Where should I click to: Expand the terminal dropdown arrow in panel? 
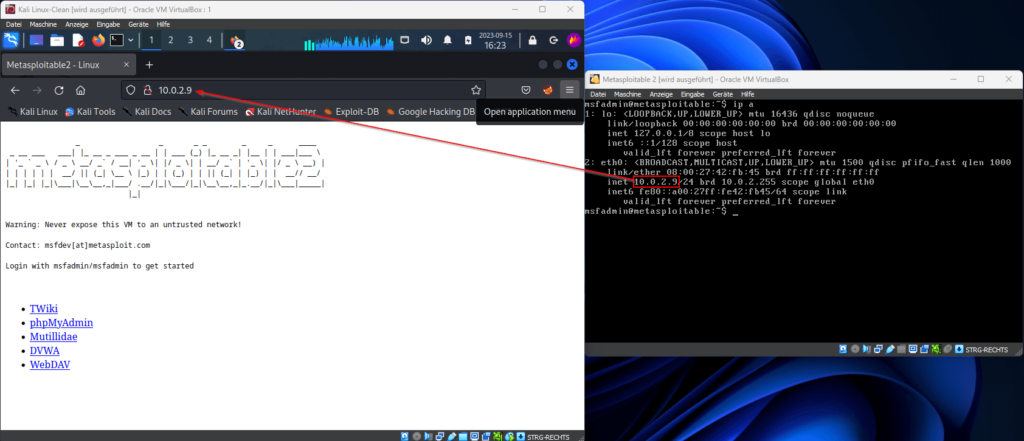click(x=132, y=41)
